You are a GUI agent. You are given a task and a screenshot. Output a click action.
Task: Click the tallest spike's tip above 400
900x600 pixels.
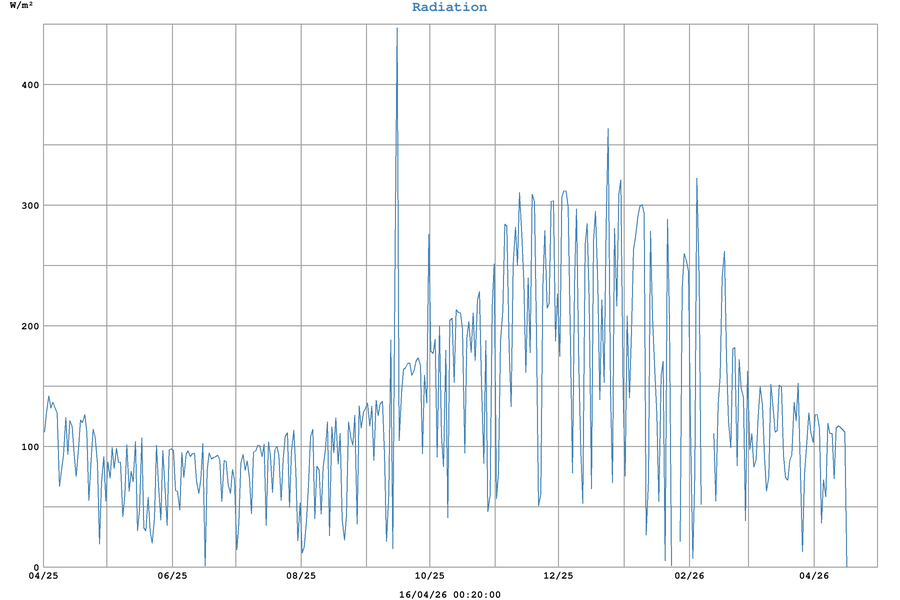coord(397,29)
